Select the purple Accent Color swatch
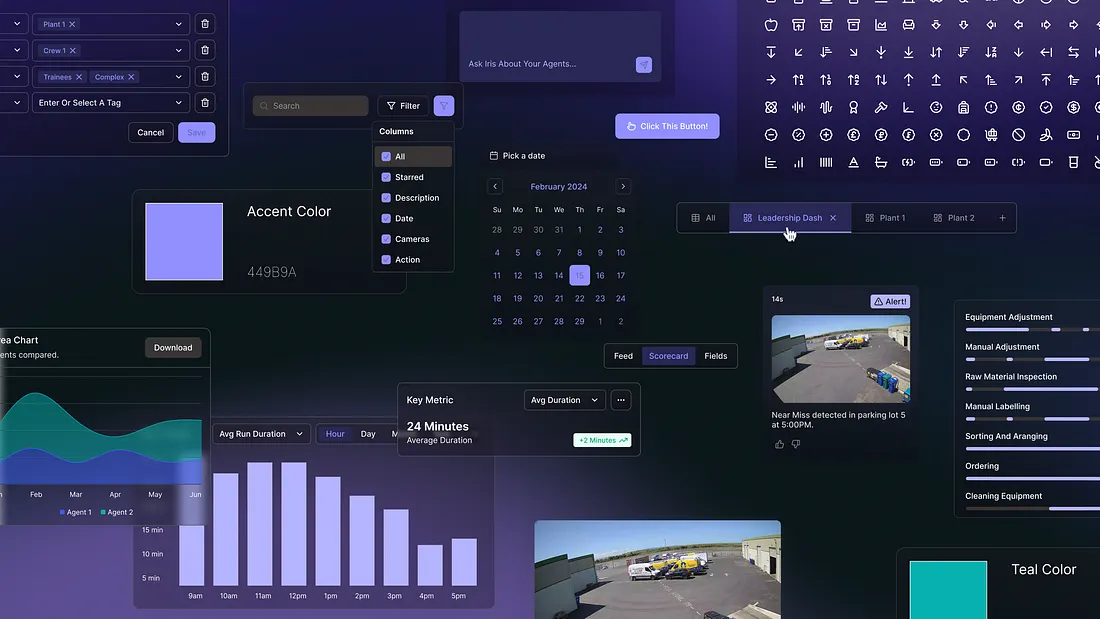Image resolution: width=1100 pixels, height=619 pixels. pos(184,242)
